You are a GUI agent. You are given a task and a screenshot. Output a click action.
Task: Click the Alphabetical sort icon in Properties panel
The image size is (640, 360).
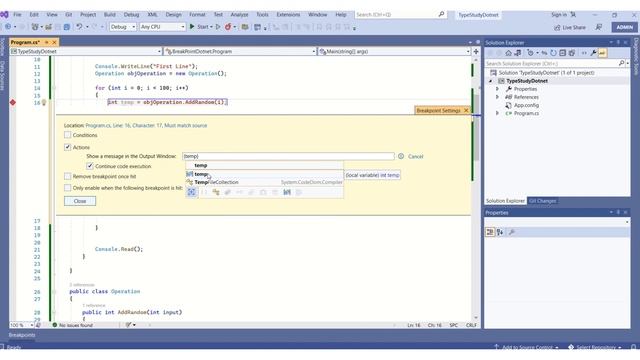click(x=500, y=232)
